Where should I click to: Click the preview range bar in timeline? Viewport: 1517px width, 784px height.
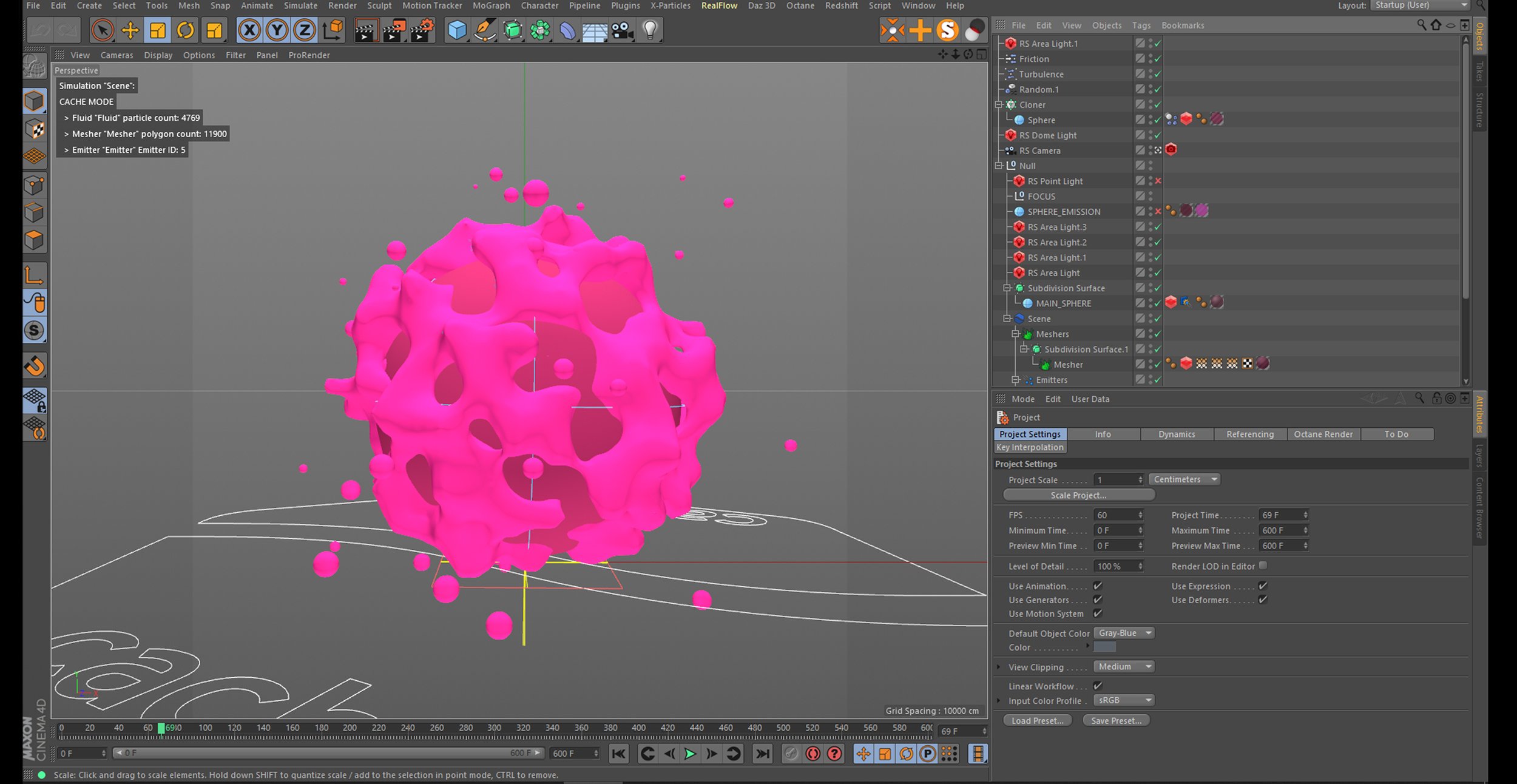tap(328, 753)
